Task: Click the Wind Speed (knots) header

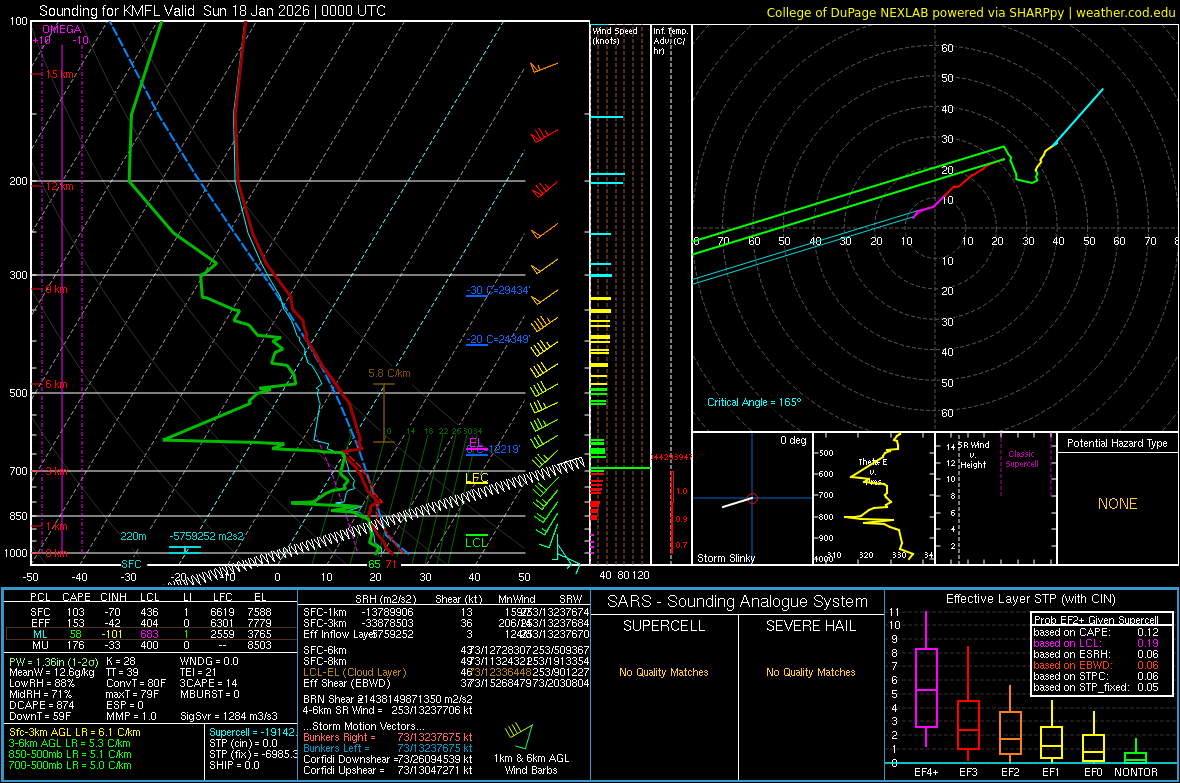Action: click(615, 35)
